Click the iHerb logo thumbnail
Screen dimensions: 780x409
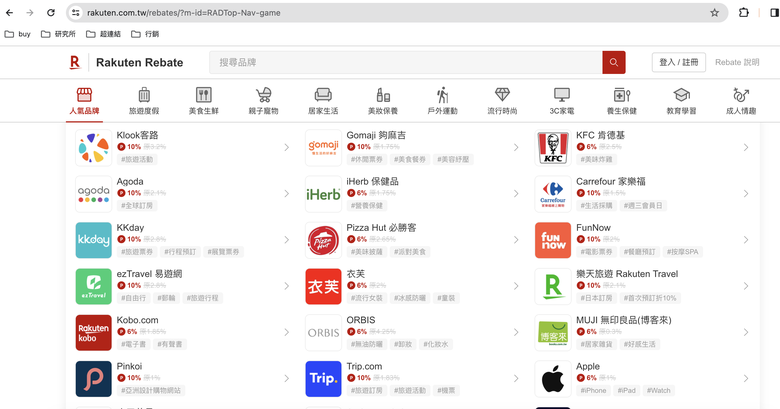[x=323, y=194]
